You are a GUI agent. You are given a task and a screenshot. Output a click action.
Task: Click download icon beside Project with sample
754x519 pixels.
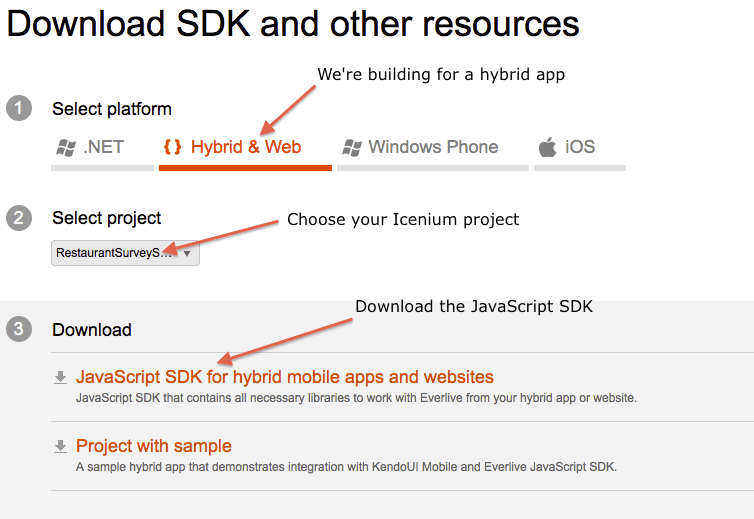[x=60, y=446]
